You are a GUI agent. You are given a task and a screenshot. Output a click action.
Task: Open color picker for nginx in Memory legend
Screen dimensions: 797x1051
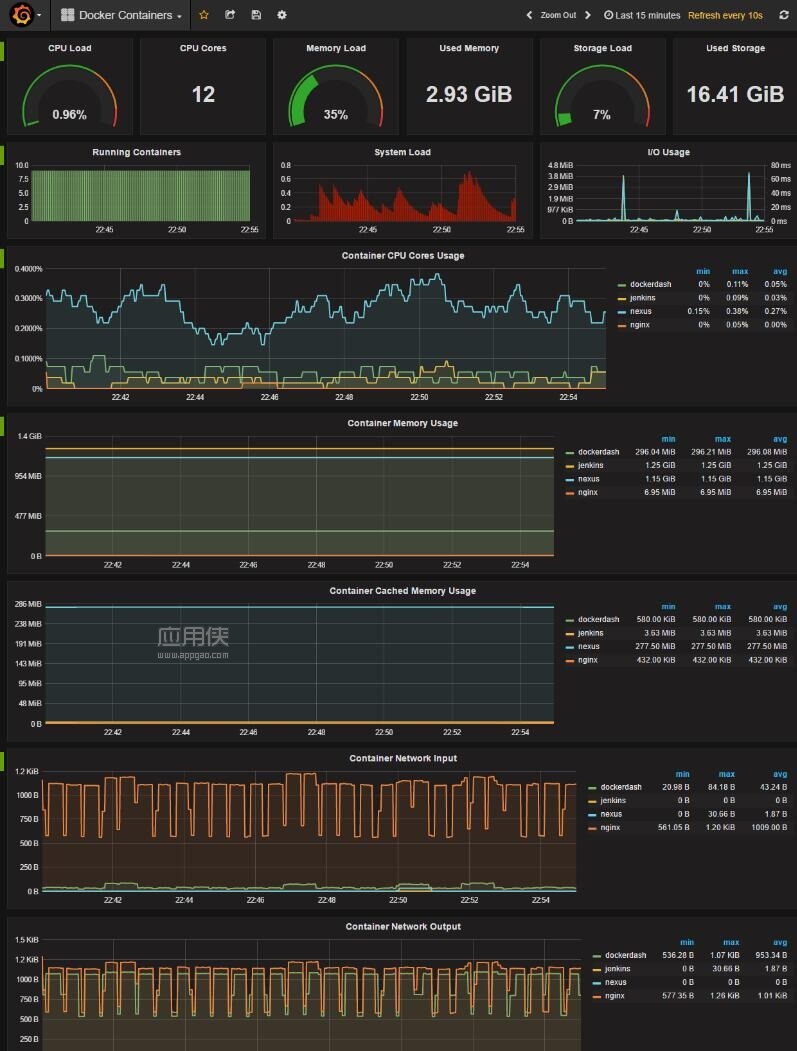(570, 493)
